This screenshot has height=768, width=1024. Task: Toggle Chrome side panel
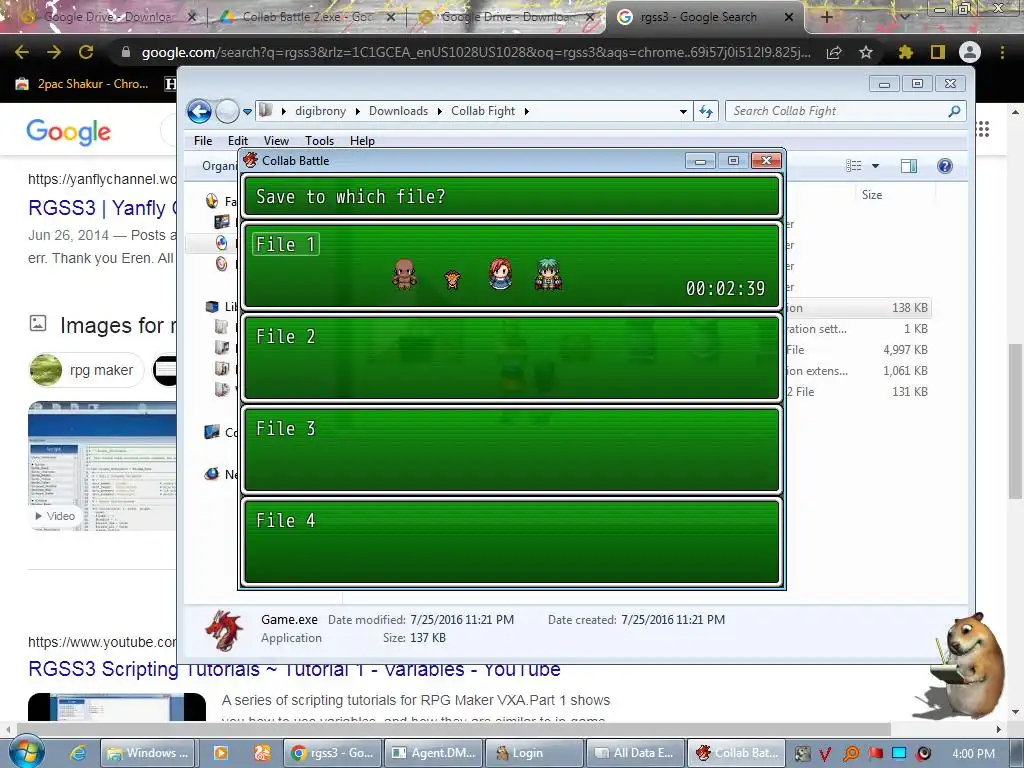pyautogui.click(x=938, y=52)
